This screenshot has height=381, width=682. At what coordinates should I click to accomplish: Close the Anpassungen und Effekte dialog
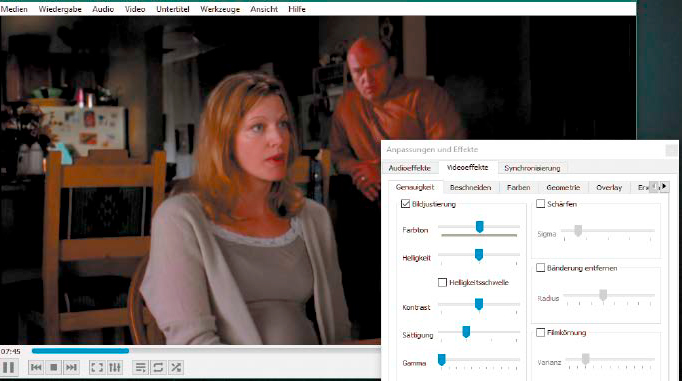click(x=671, y=150)
